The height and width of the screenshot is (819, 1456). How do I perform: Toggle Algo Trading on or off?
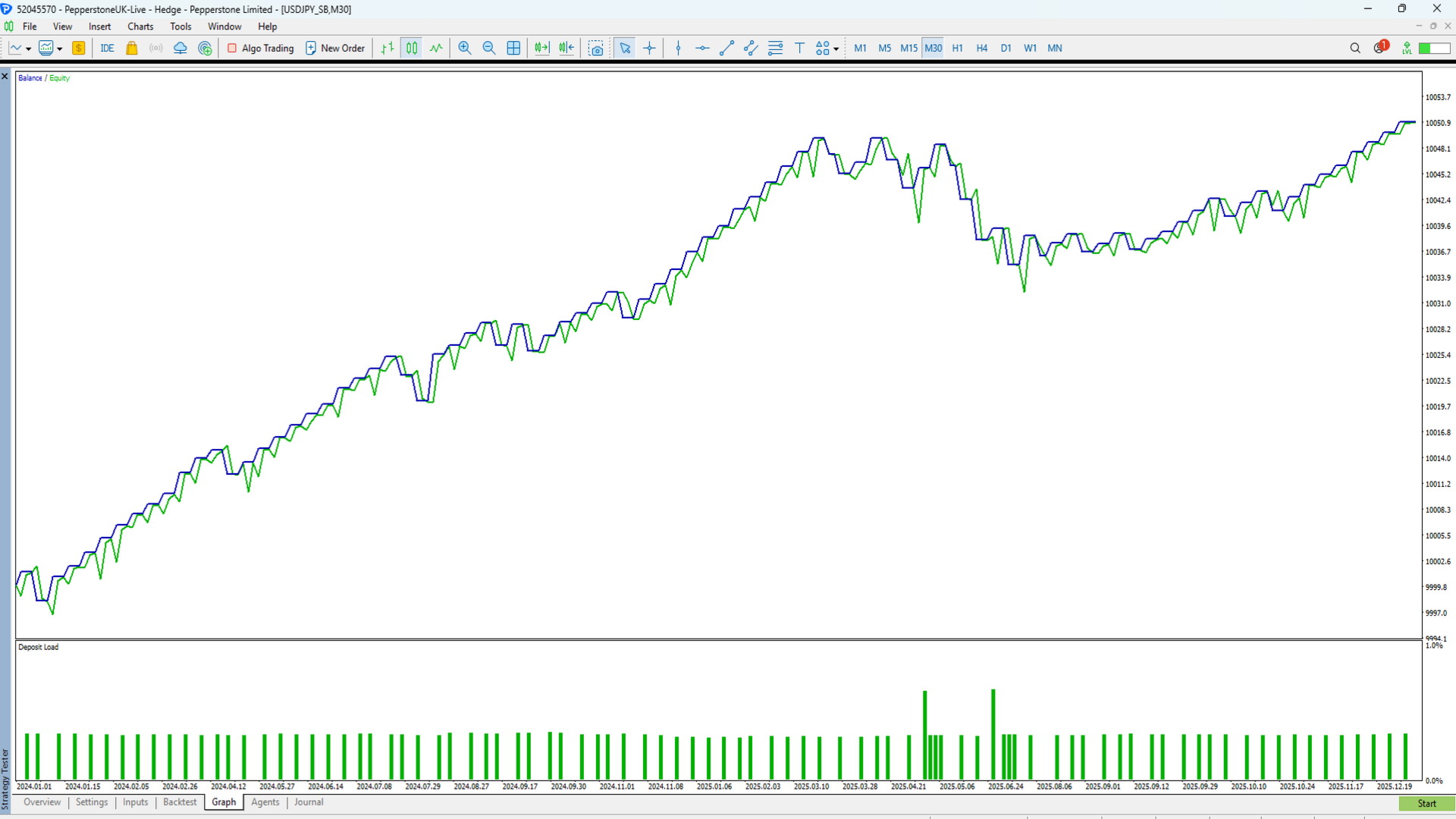click(260, 48)
